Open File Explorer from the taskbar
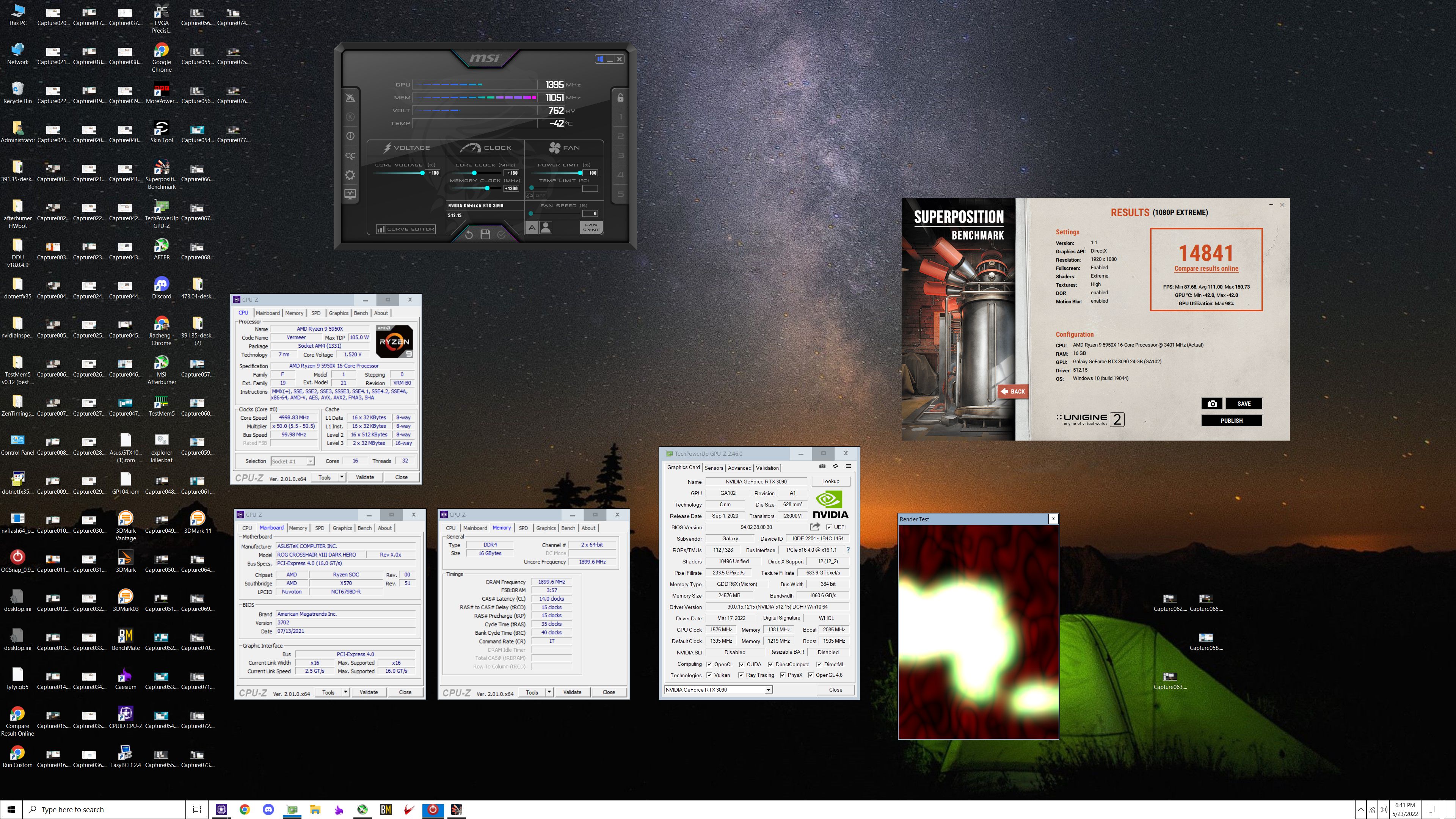The width and height of the screenshot is (1456, 819). [x=315, y=810]
